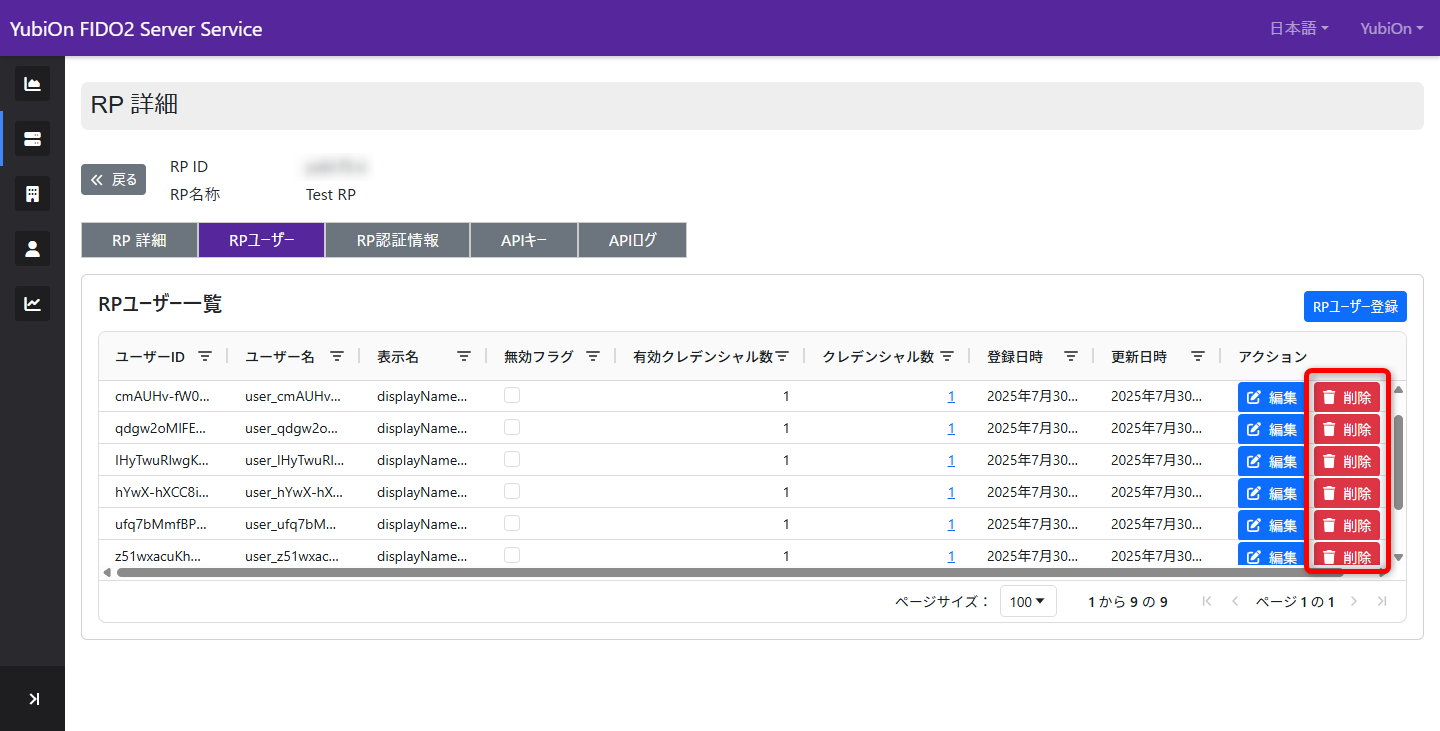
Task: Open credential count link for user z51wxacuKh
Action: 951,556
